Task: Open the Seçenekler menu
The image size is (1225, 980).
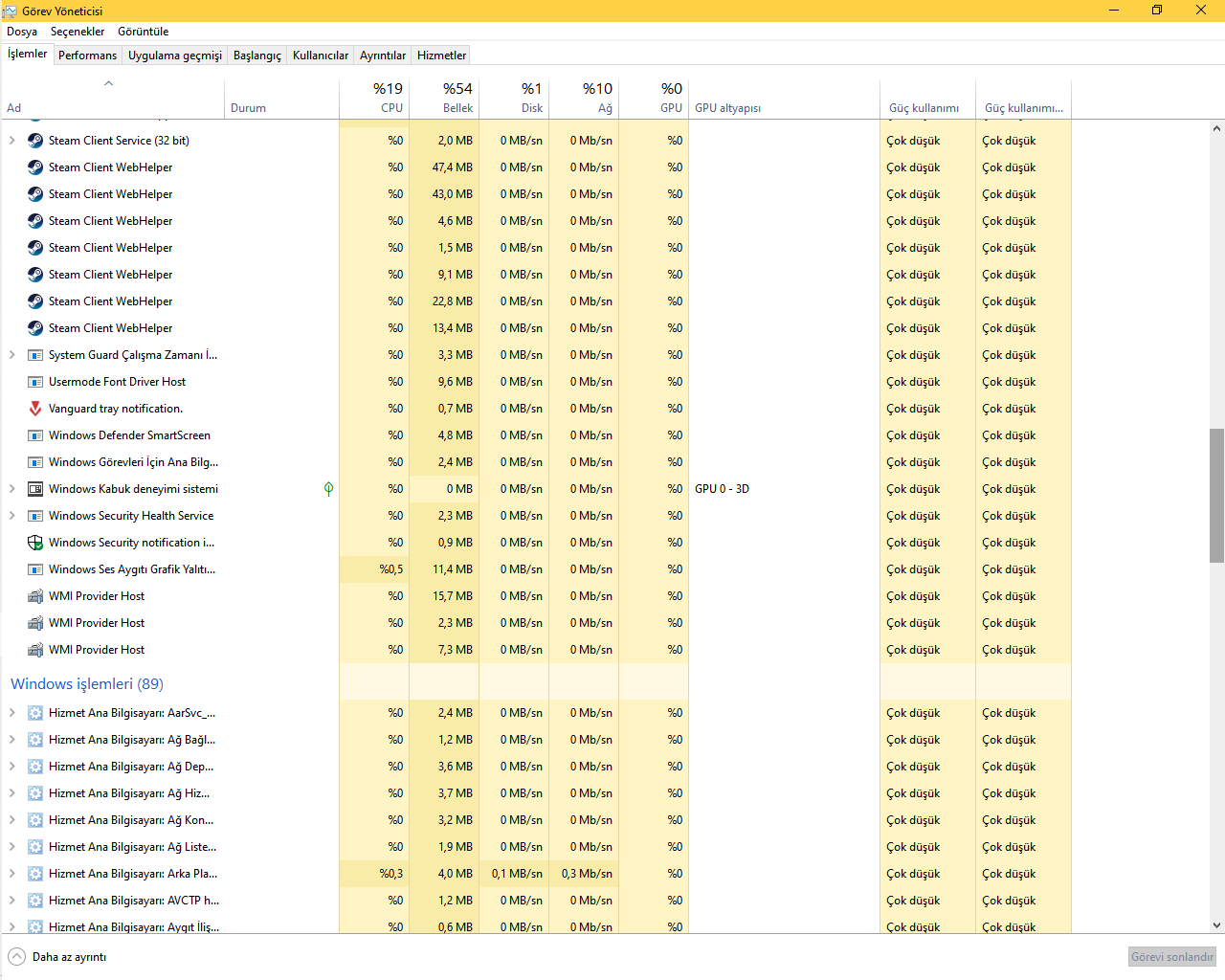Action: 78,32
